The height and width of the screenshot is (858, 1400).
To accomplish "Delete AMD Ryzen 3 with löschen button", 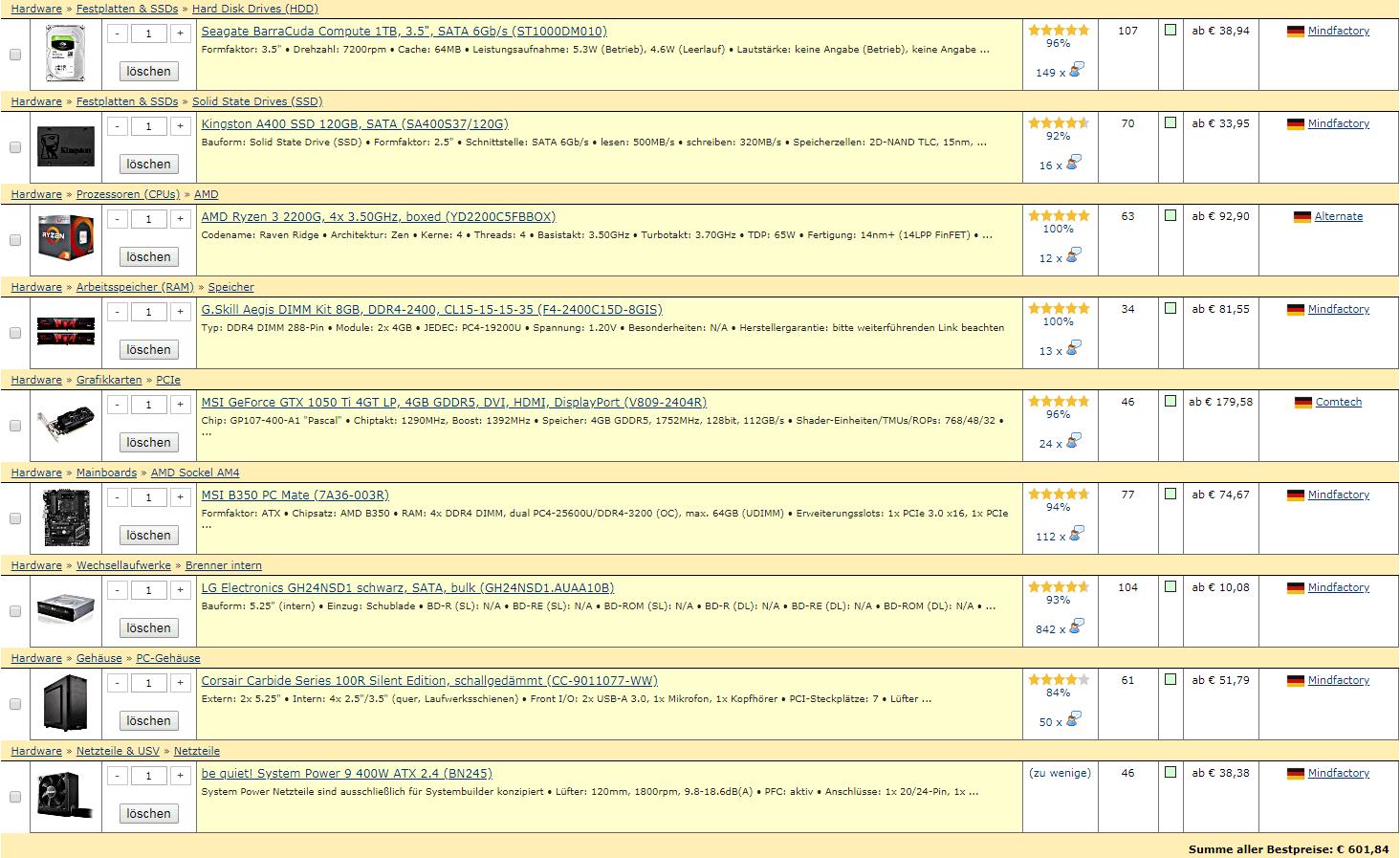I will [x=148, y=256].
